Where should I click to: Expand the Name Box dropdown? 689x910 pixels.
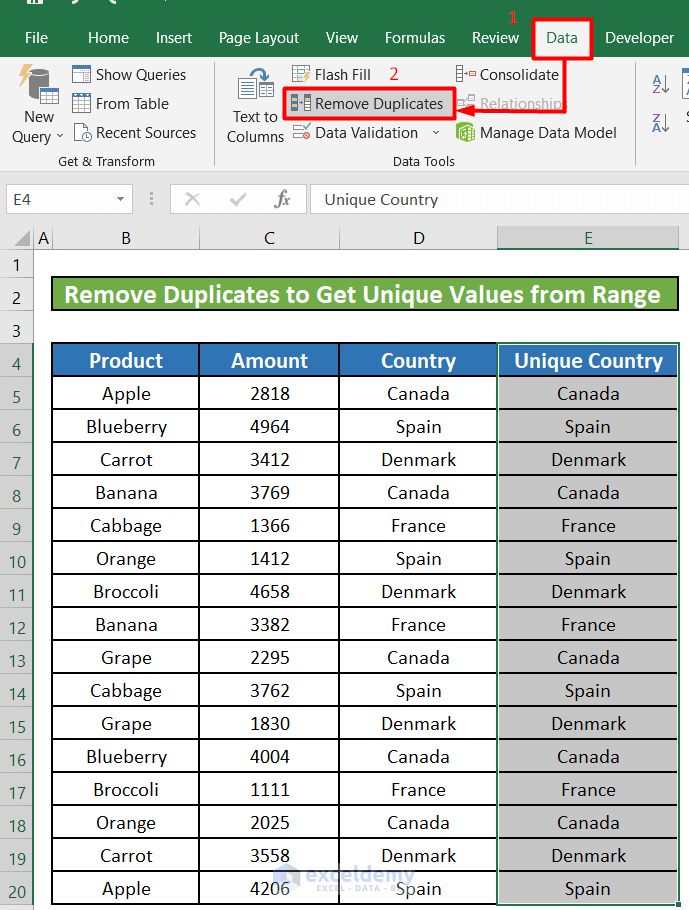coord(121,200)
